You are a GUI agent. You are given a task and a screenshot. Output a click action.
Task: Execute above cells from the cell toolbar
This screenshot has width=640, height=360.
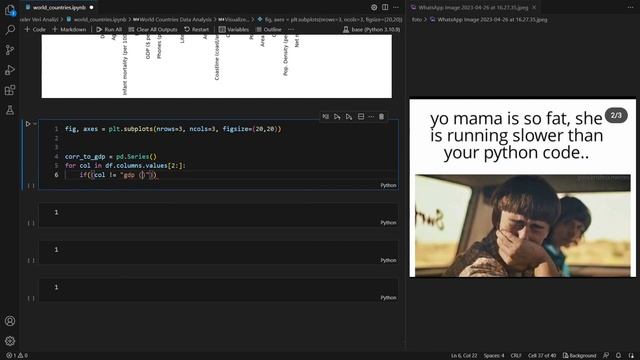pos(337,117)
